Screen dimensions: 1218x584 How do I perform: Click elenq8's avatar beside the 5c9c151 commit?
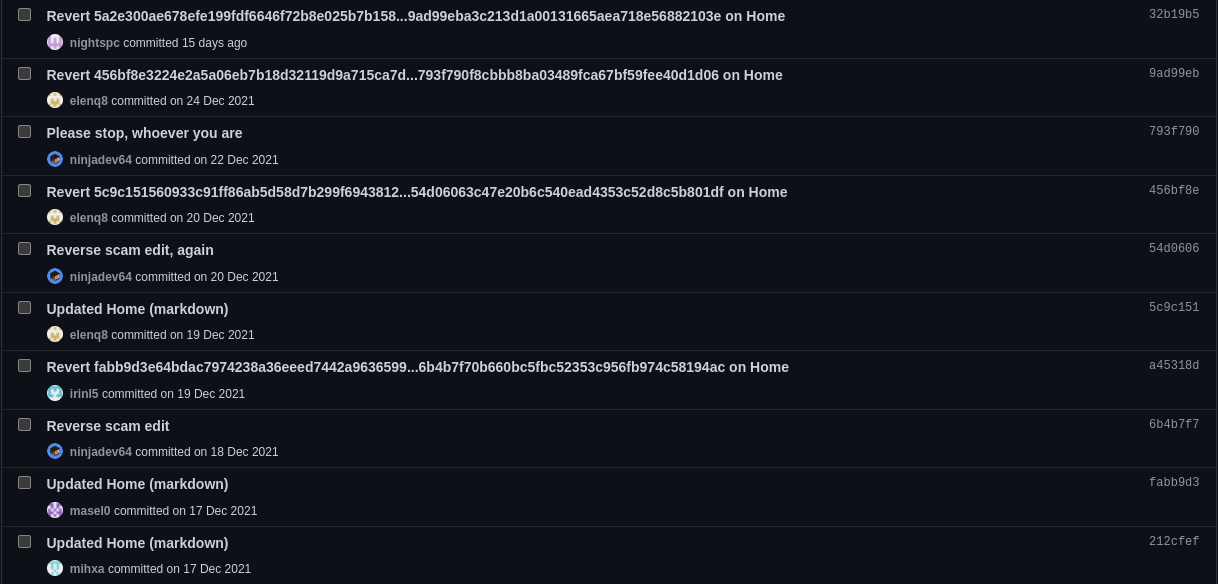pyautogui.click(x=55, y=334)
